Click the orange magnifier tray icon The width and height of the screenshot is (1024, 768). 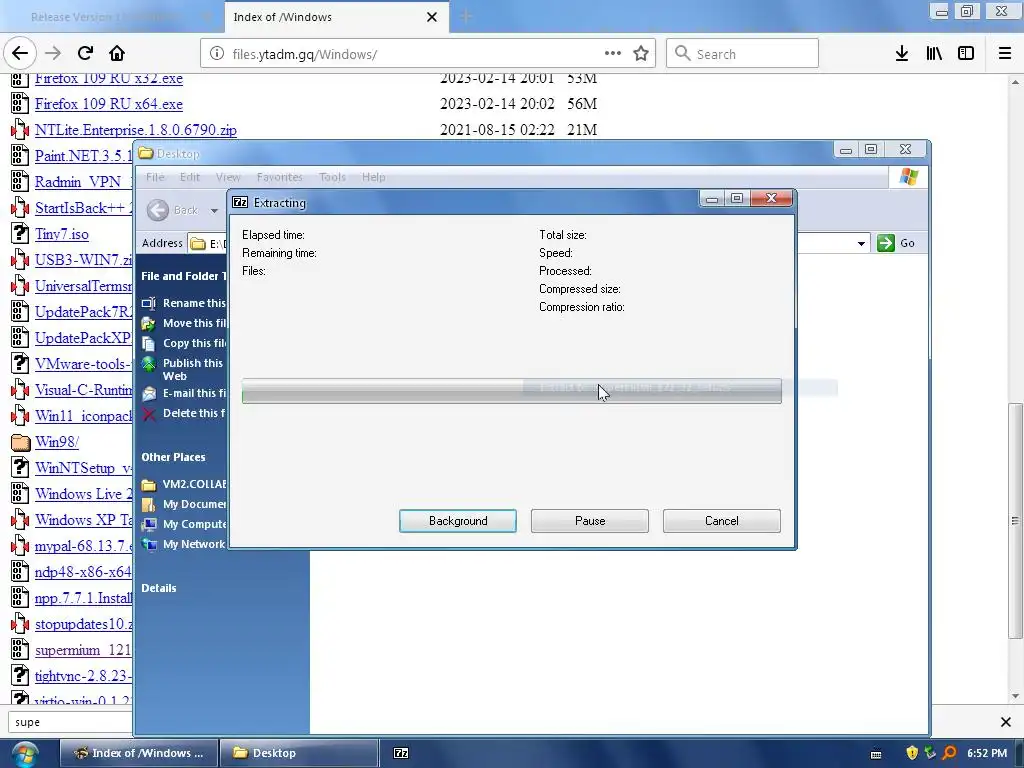950,753
